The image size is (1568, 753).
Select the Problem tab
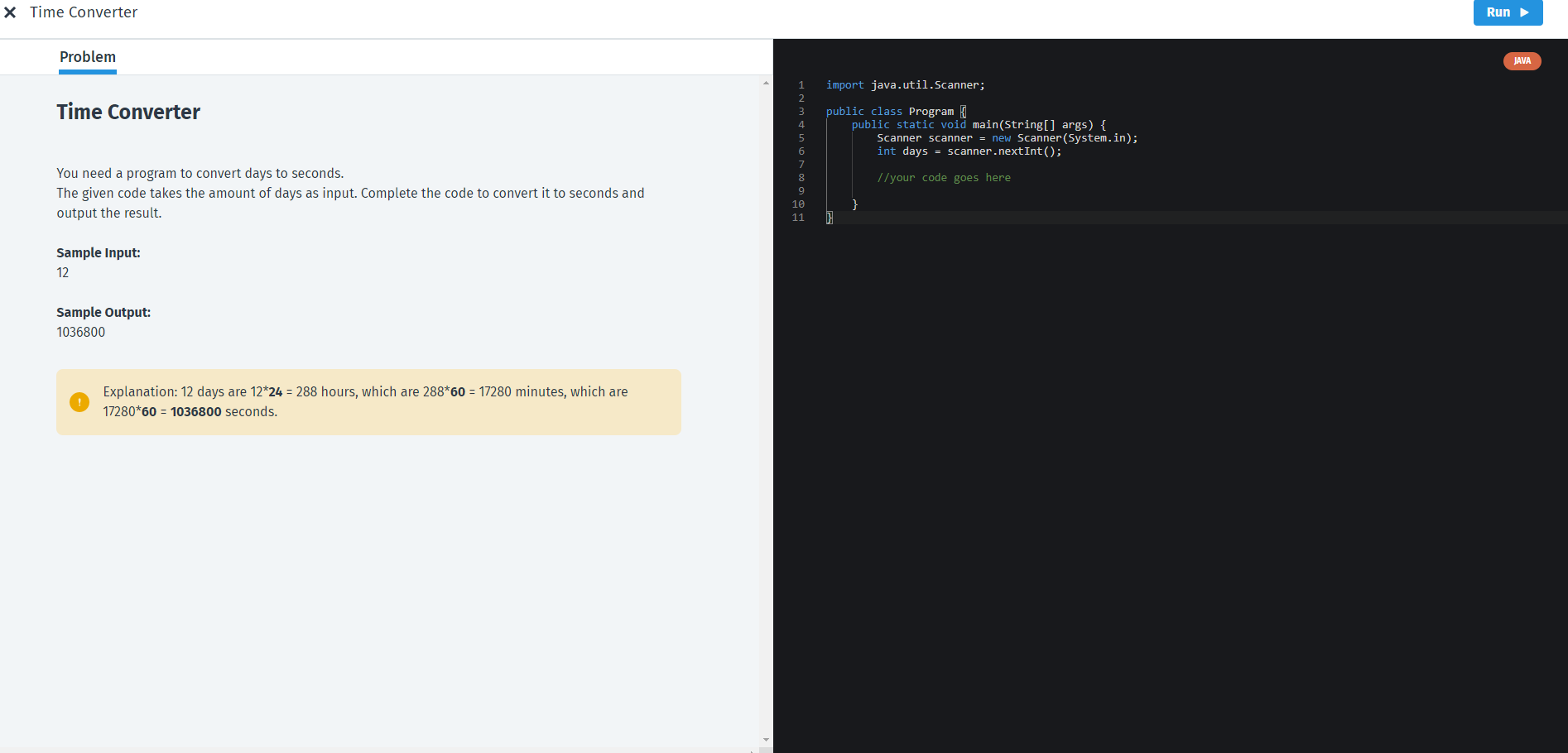click(87, 56)
